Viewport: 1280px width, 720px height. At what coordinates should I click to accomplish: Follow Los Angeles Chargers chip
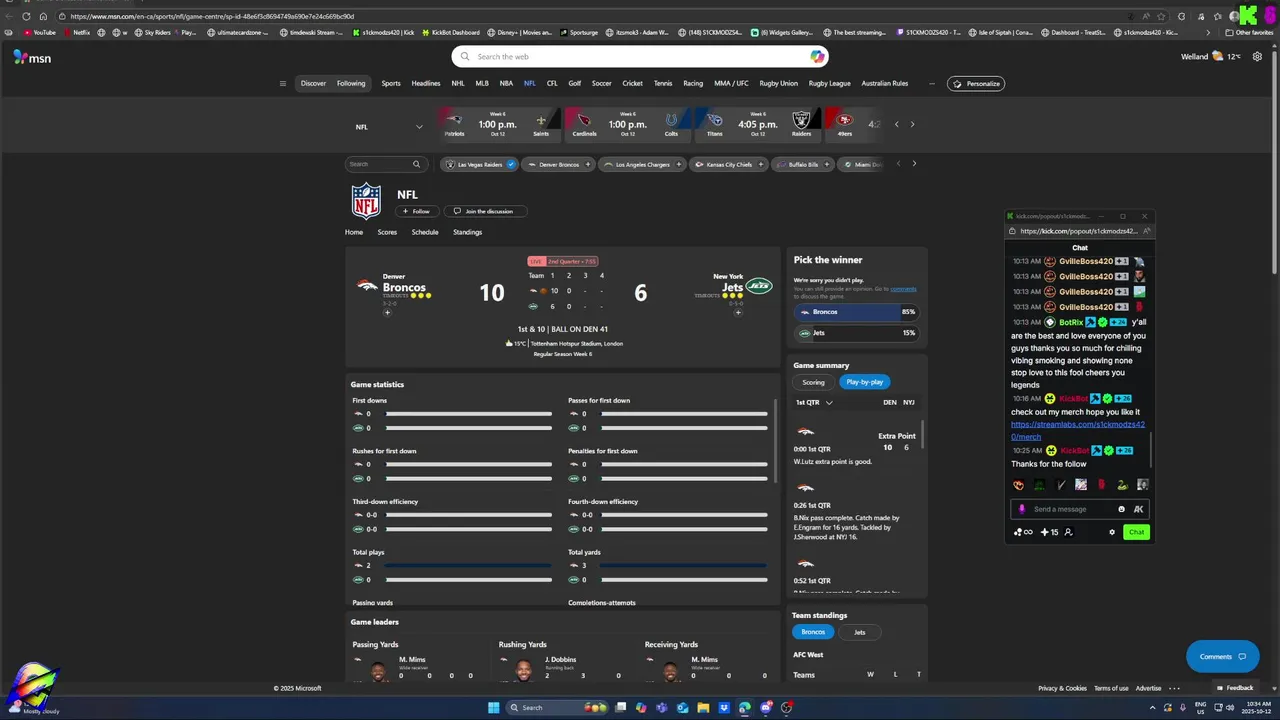point(678,164)
